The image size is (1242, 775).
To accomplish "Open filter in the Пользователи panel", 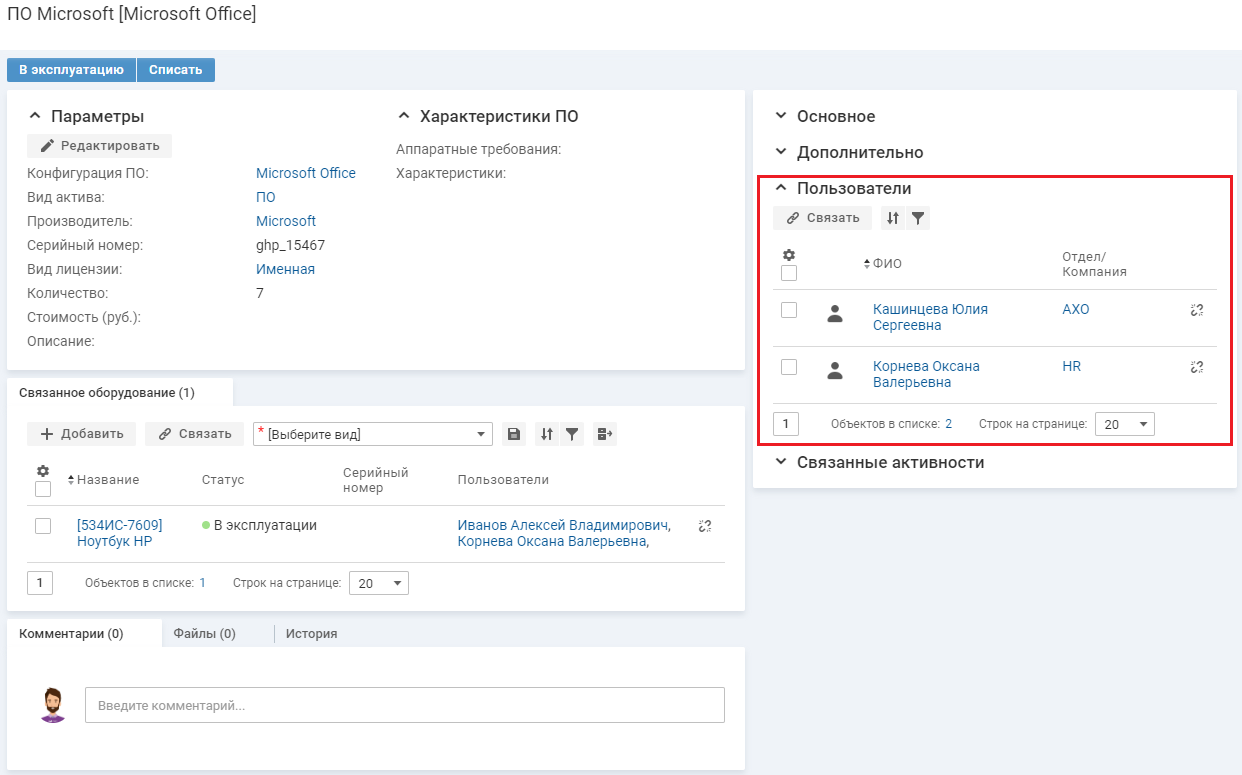I will (x=917, y=218).
